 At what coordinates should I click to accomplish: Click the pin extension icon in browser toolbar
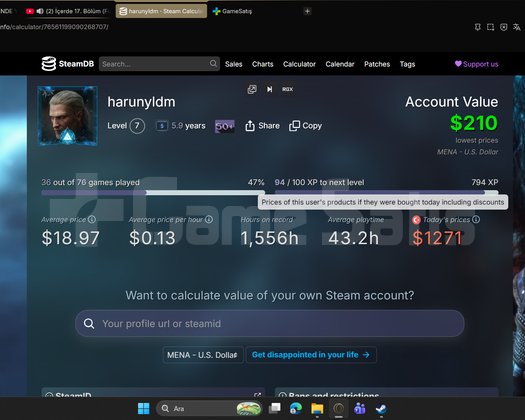pos(477,27)
